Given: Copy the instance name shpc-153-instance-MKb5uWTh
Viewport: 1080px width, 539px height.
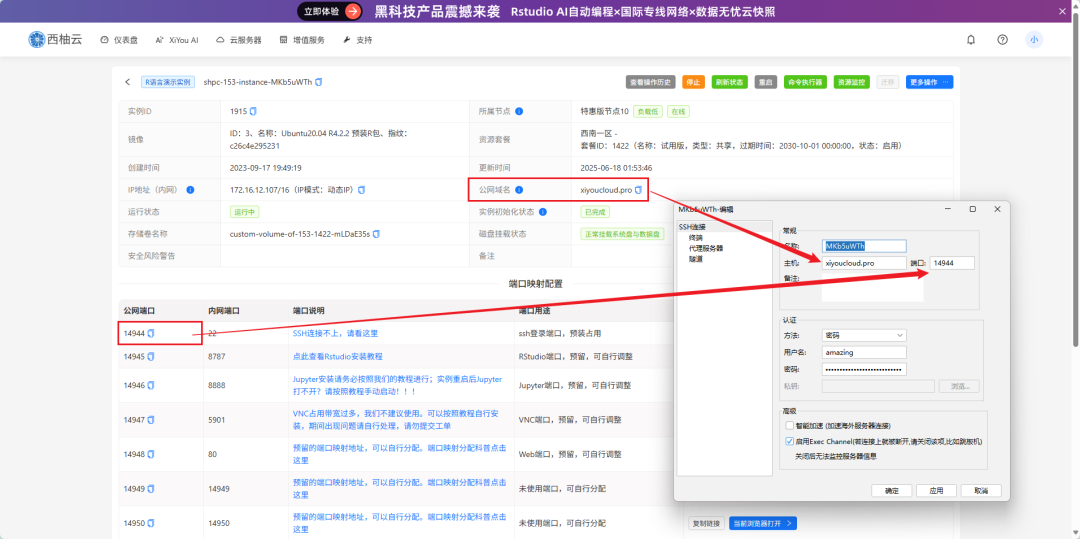Looking at the screenshot, I should [x=318, y=82].
